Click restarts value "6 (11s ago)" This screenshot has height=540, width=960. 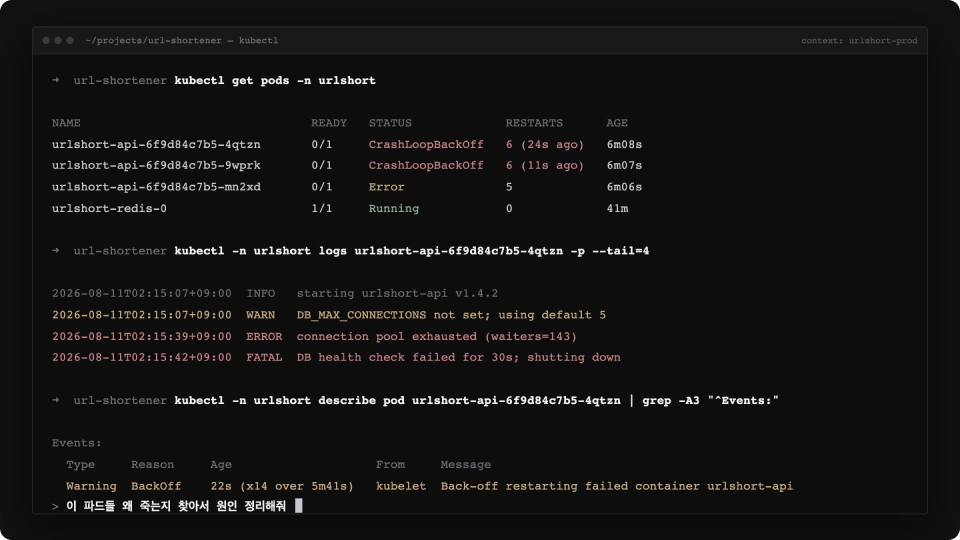click(x=545, y=165)
